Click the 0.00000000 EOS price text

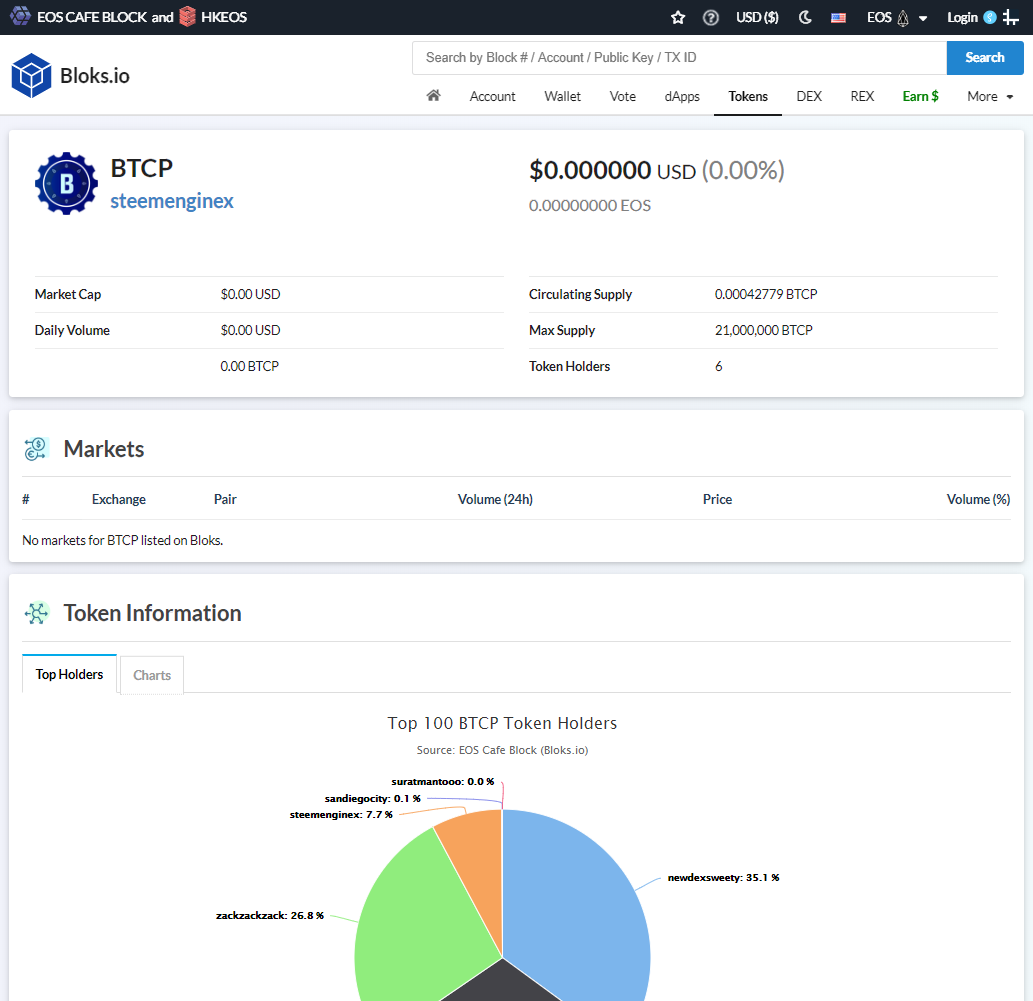pyautogui.click(x=590, y=206)
